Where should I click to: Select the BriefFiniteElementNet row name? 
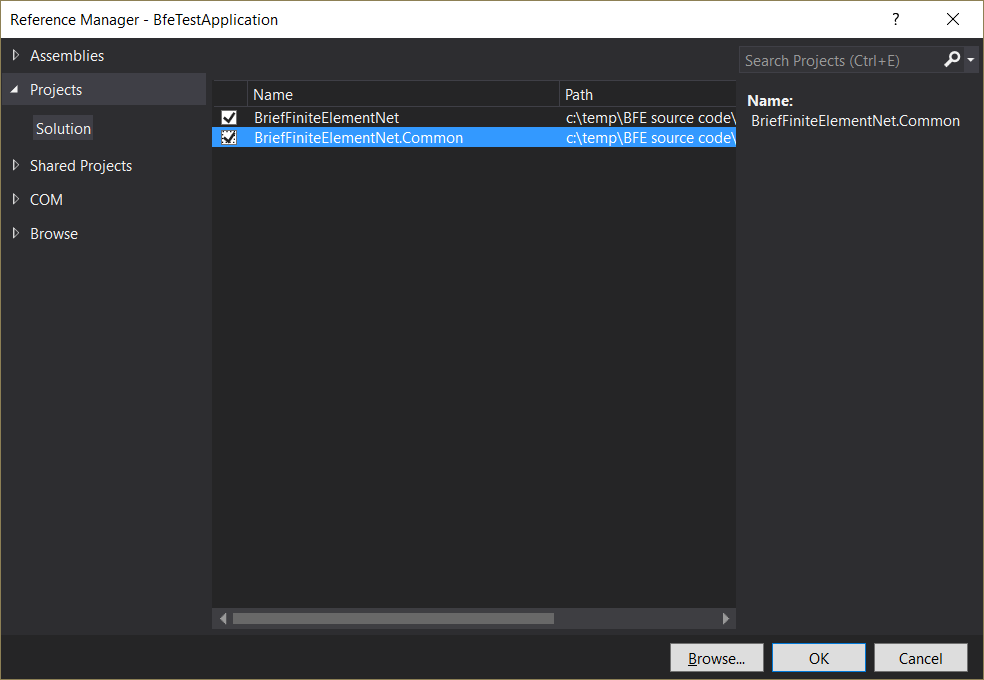pyautogui.click(x=326, y=117)
